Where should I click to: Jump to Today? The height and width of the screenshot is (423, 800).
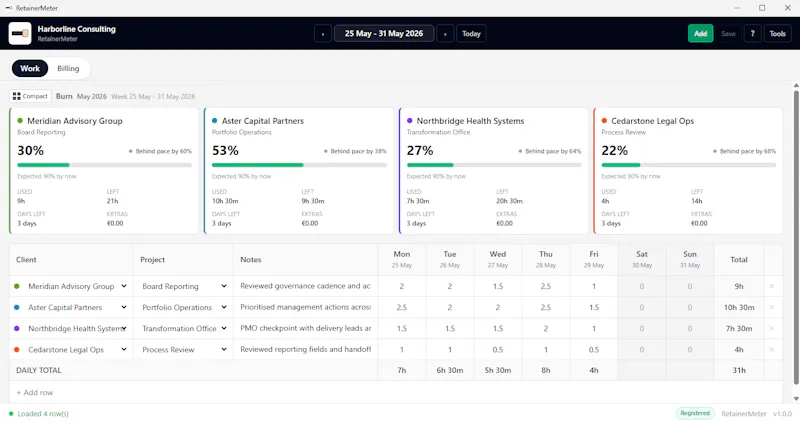471,34
